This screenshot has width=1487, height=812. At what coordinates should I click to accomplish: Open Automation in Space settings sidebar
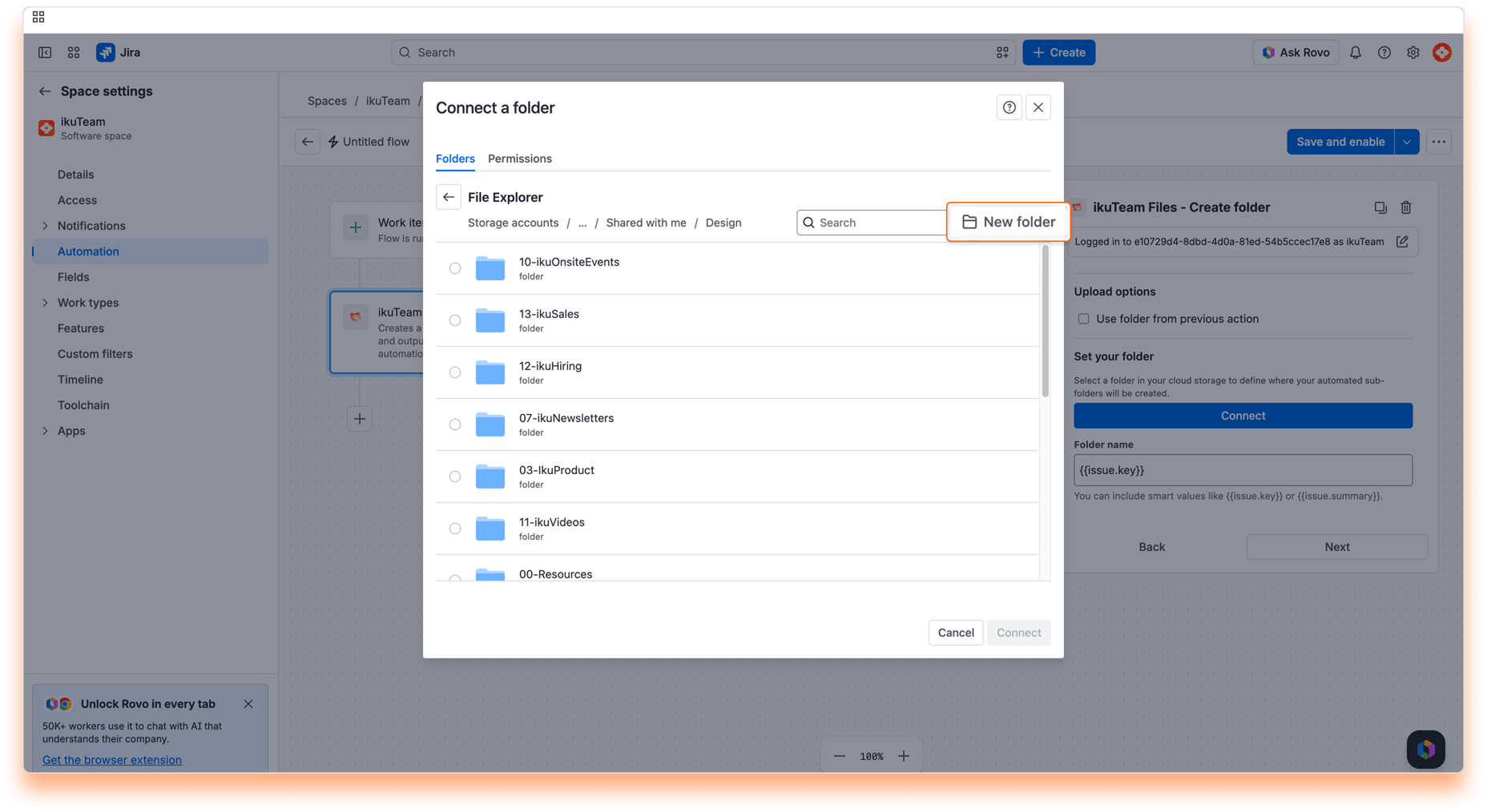(x=151, y=251)
